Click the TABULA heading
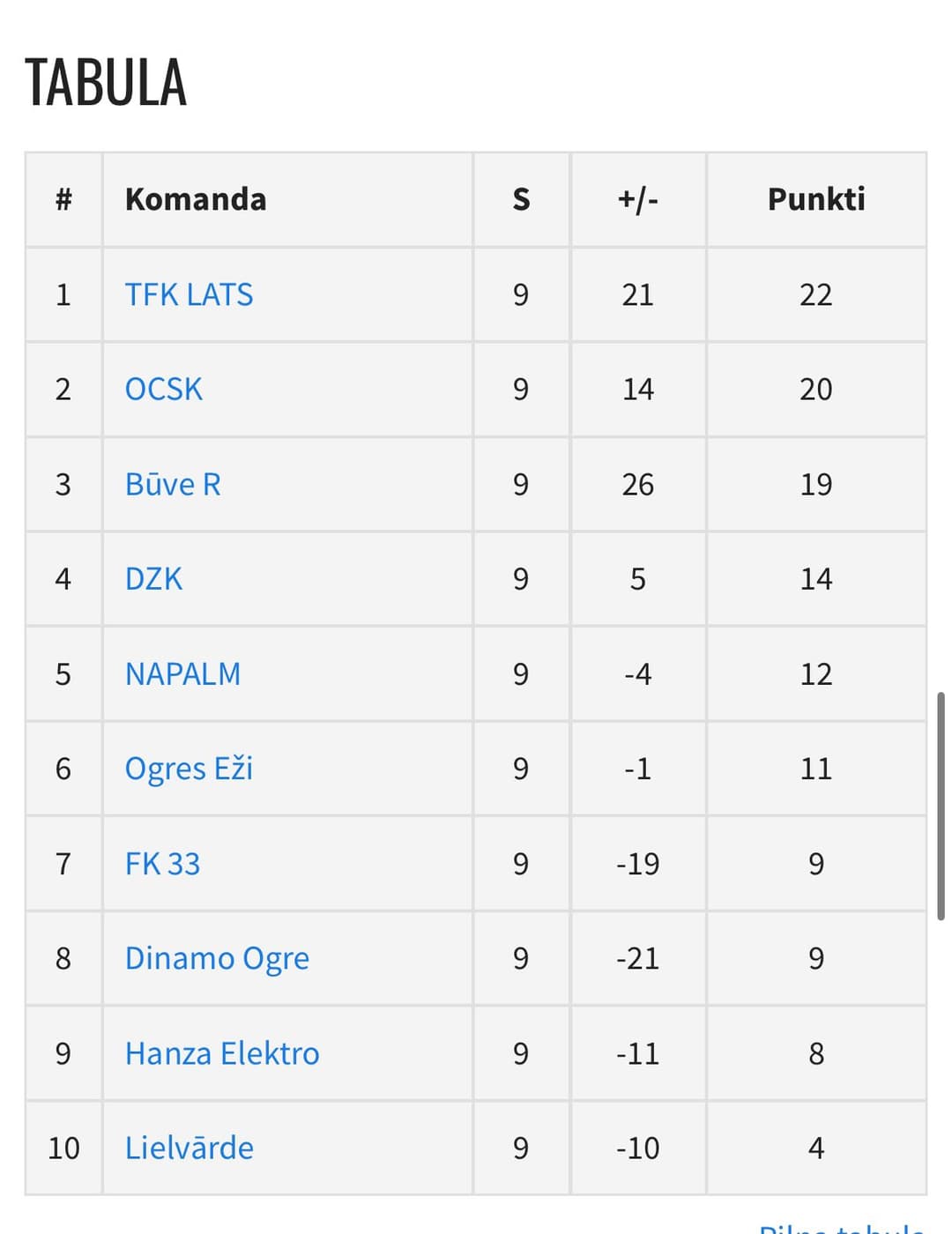The height and width of the screenshot is (1234, 952). point(106,83)
